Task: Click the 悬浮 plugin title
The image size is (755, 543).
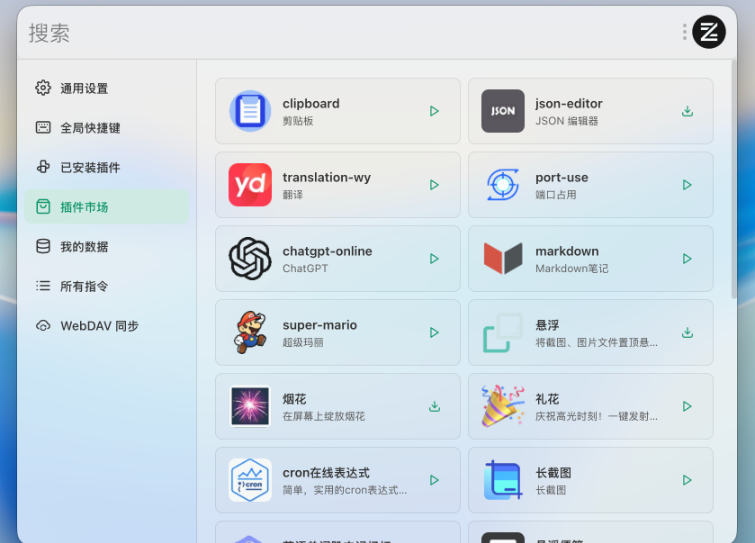Action: [x=547, y=325]
